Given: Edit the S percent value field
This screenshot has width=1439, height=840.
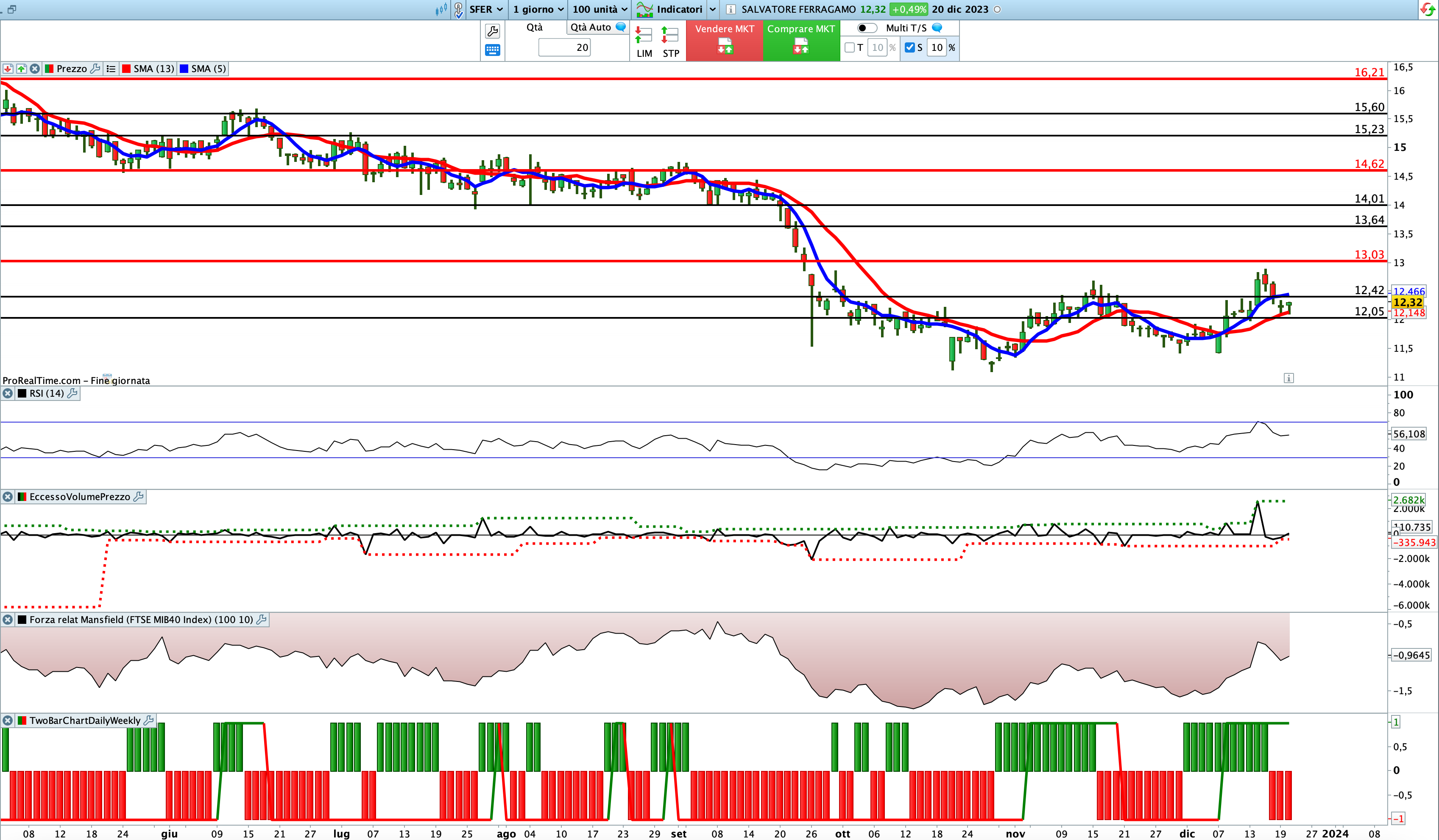Looking at the screenshot, I should pos(937,47).
